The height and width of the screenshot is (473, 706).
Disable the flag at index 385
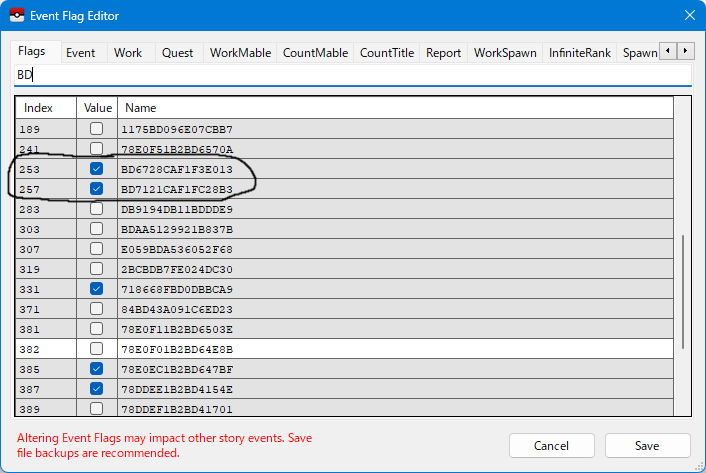tap(97, 369)
